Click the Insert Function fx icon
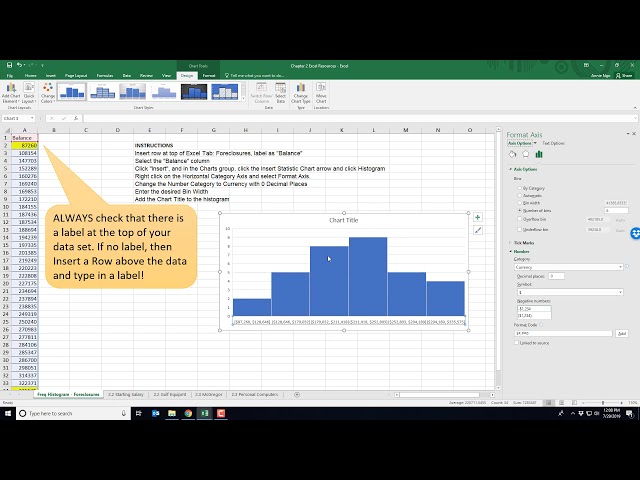Image resolution: width=640 pixels, height=480 pixels. click(x=76, y=118)
